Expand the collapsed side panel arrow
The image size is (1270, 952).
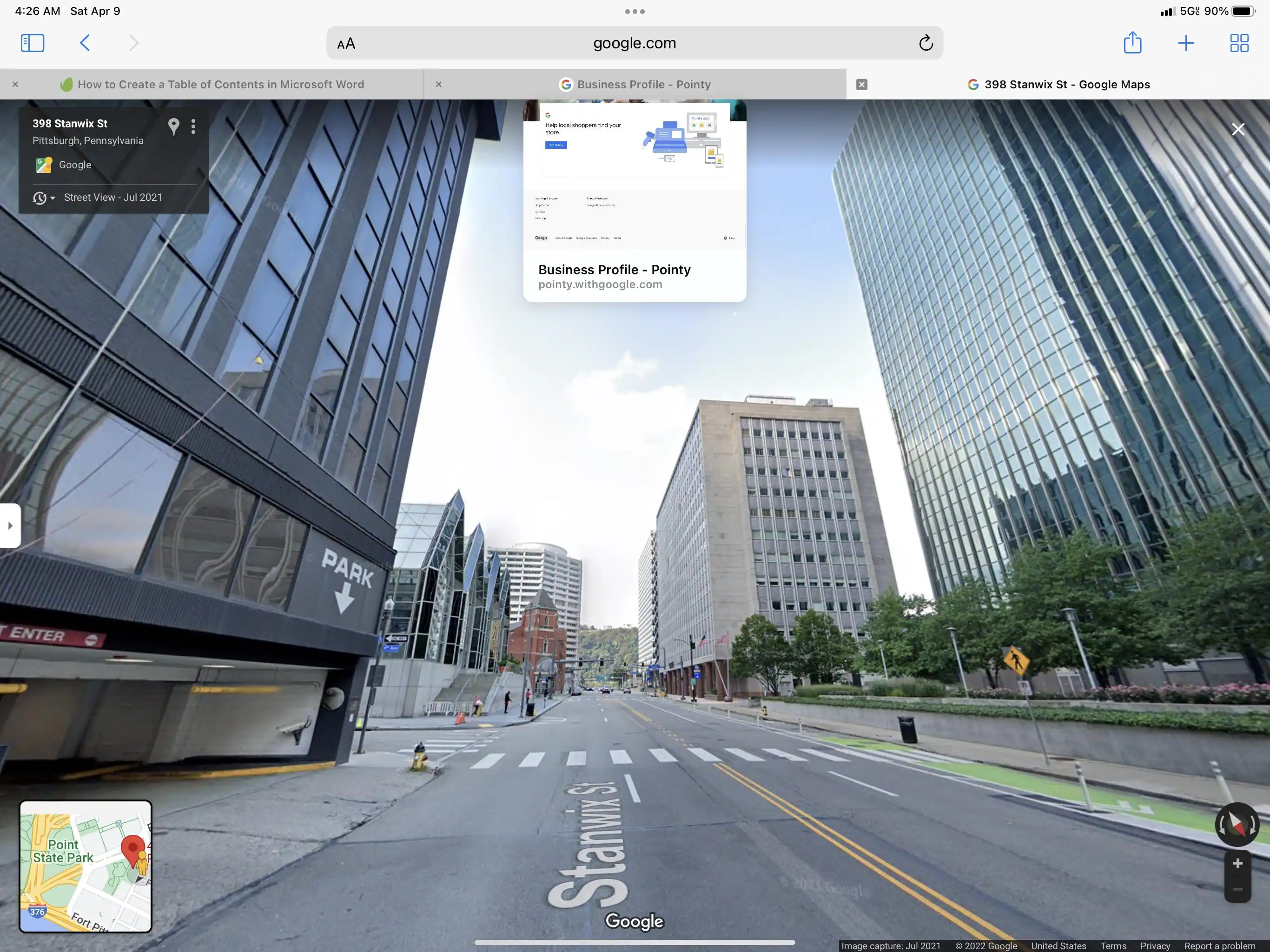(10, 525)
